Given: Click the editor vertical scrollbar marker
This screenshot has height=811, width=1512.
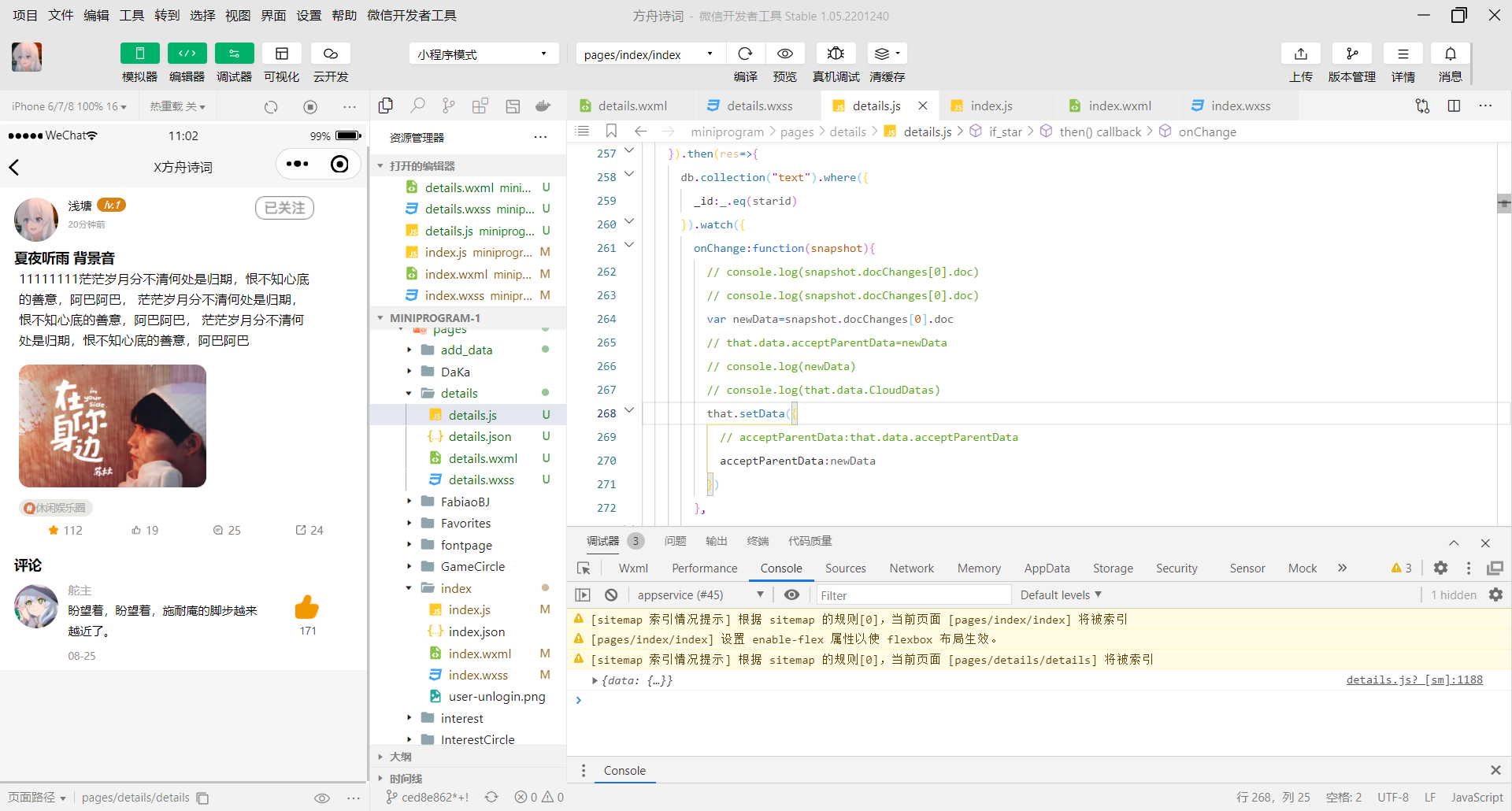Looking at the screenshot, I should pyautogui.click(x=1503, y=204).
